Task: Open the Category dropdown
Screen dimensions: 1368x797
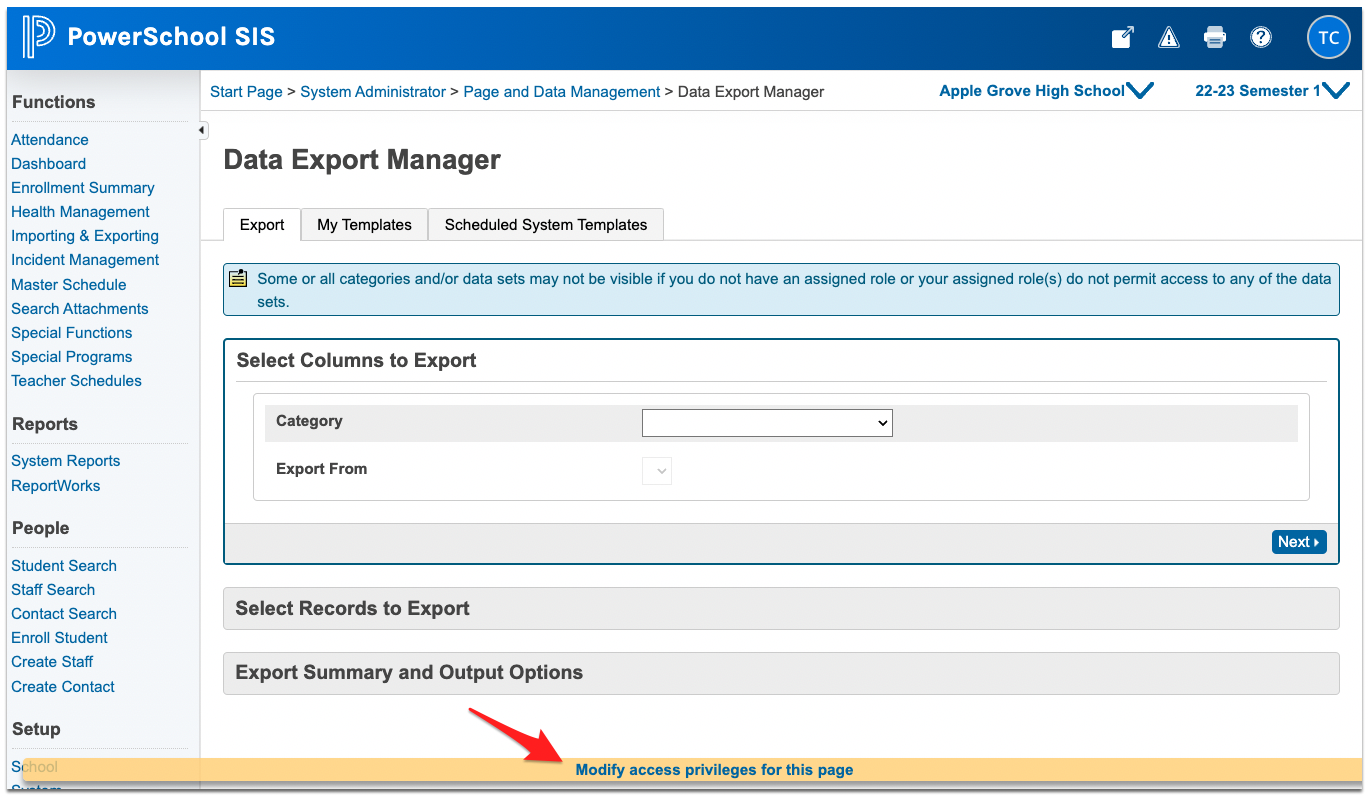Action: click(766, 423)
